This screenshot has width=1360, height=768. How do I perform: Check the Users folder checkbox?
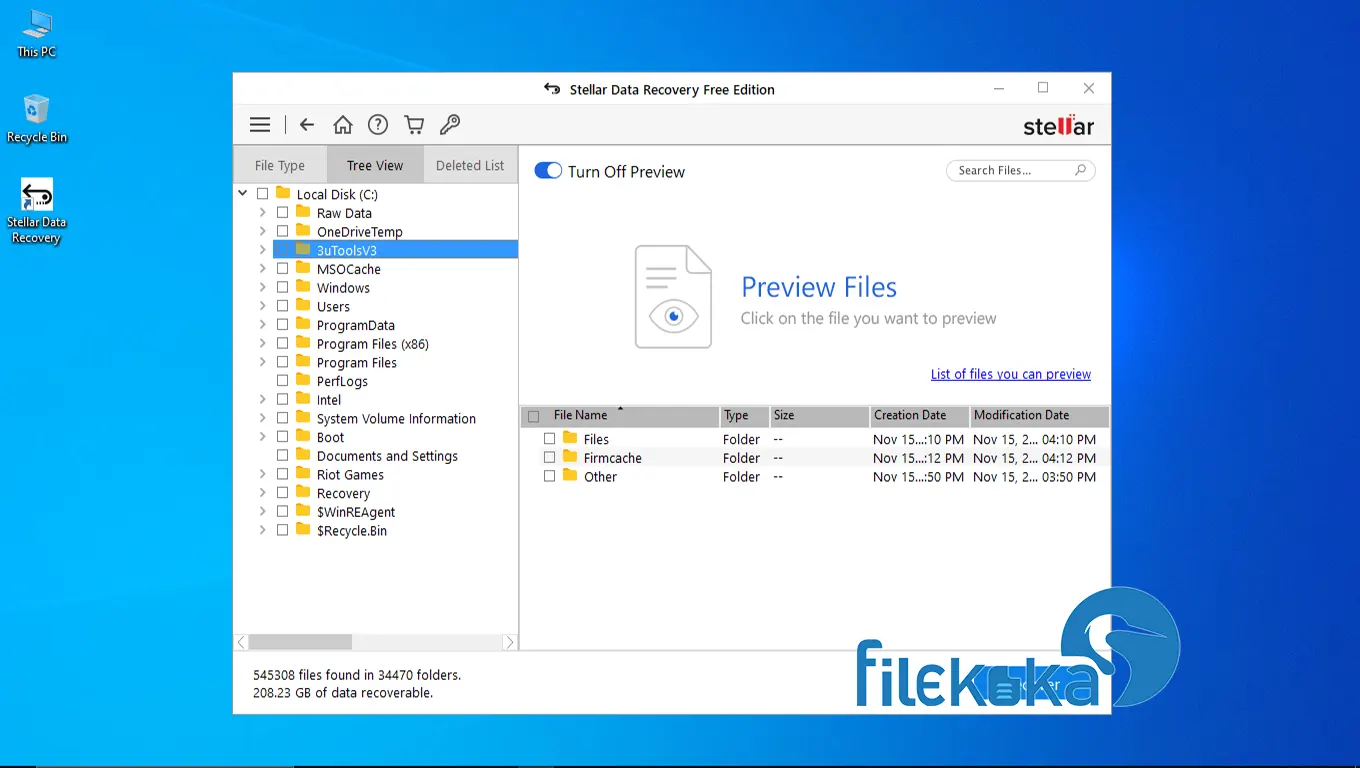282,306
